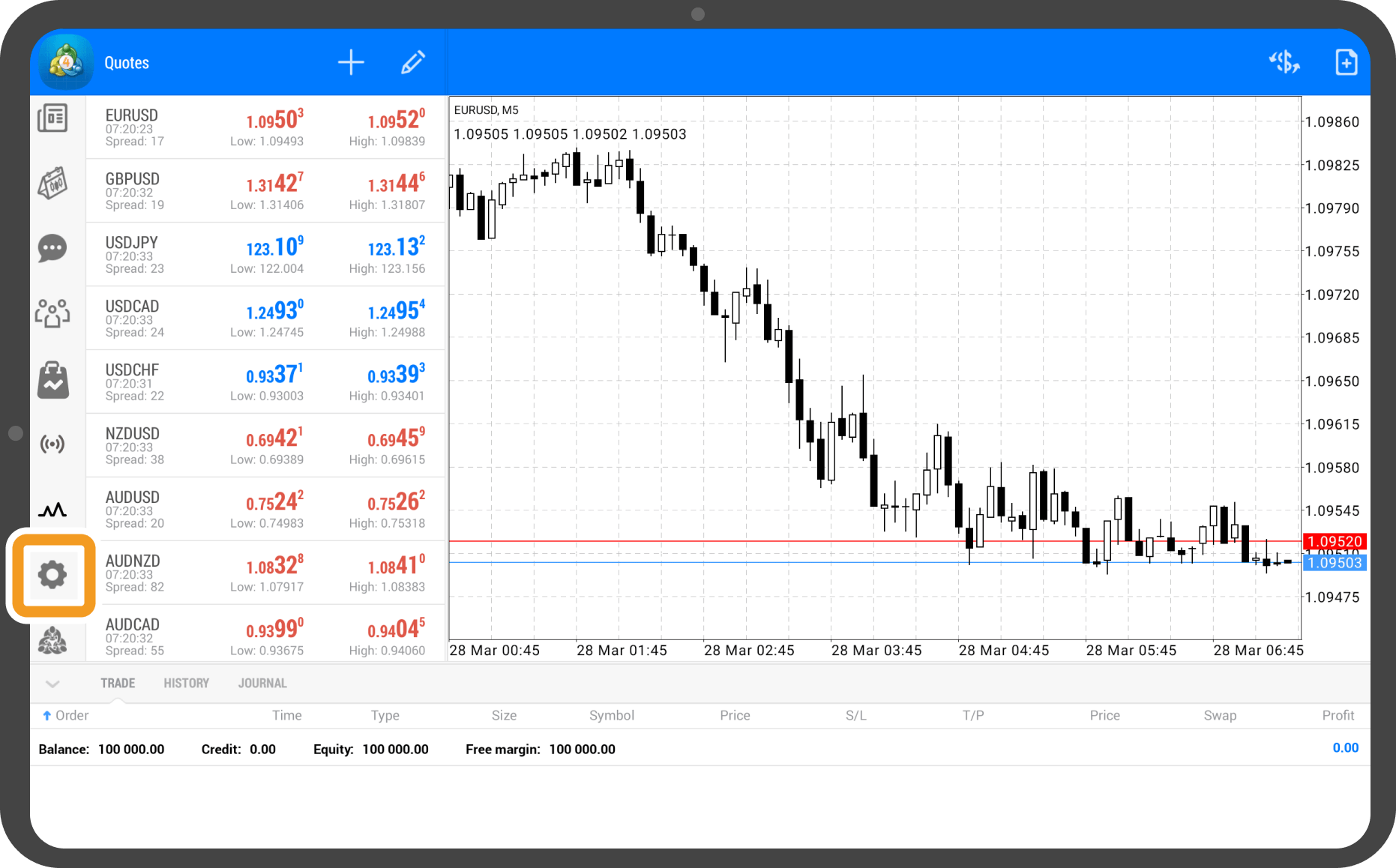Open the chart wave sidebar icon

tap(52, 510)
